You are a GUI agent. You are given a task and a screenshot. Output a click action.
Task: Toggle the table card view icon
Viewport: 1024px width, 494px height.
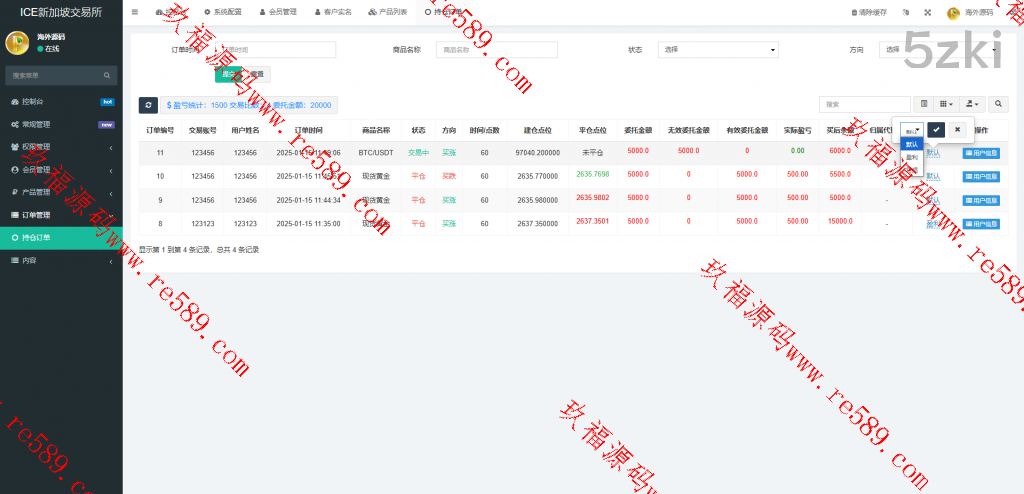[x=924, y=104]
